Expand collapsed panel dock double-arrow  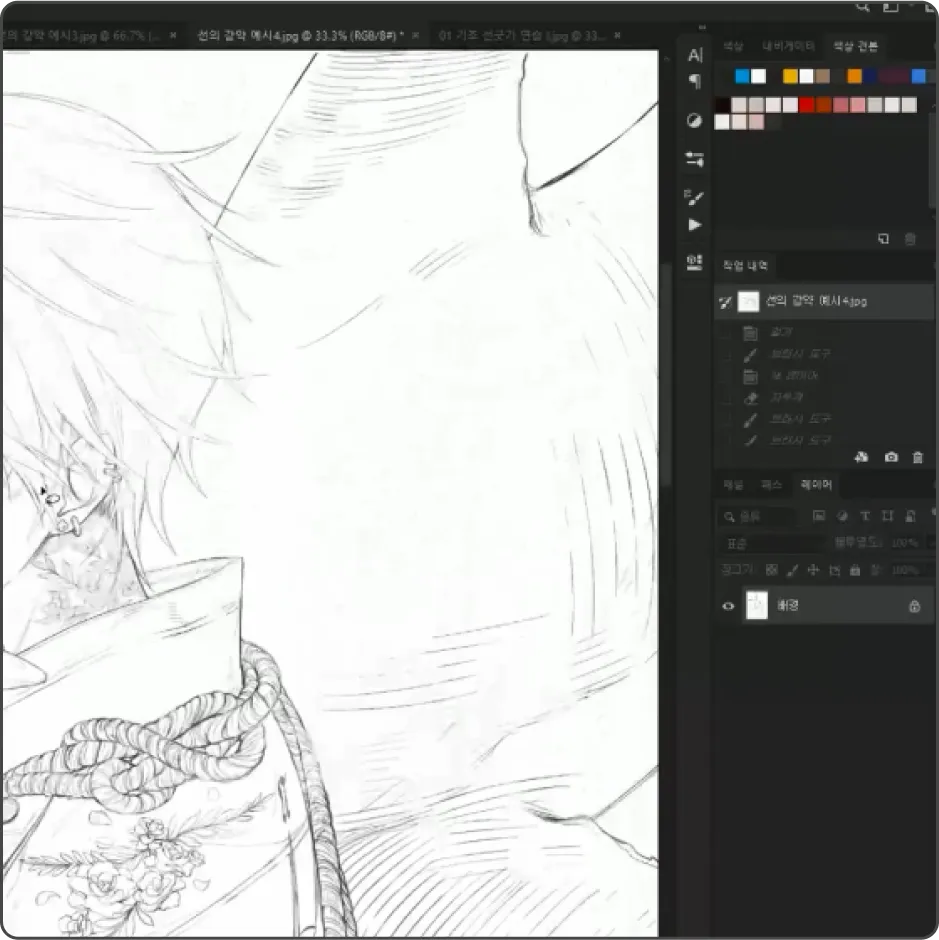click(x=702, y=28)
